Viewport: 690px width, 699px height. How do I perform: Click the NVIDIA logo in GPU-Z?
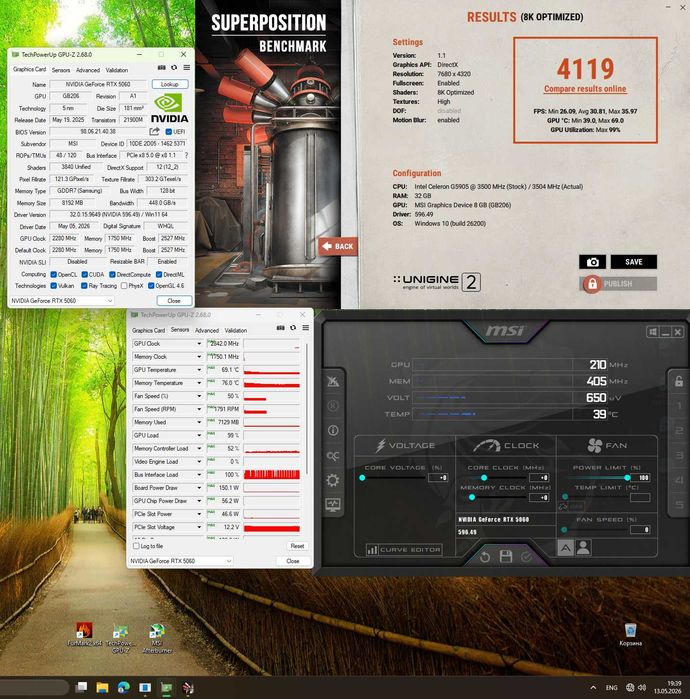169,108
